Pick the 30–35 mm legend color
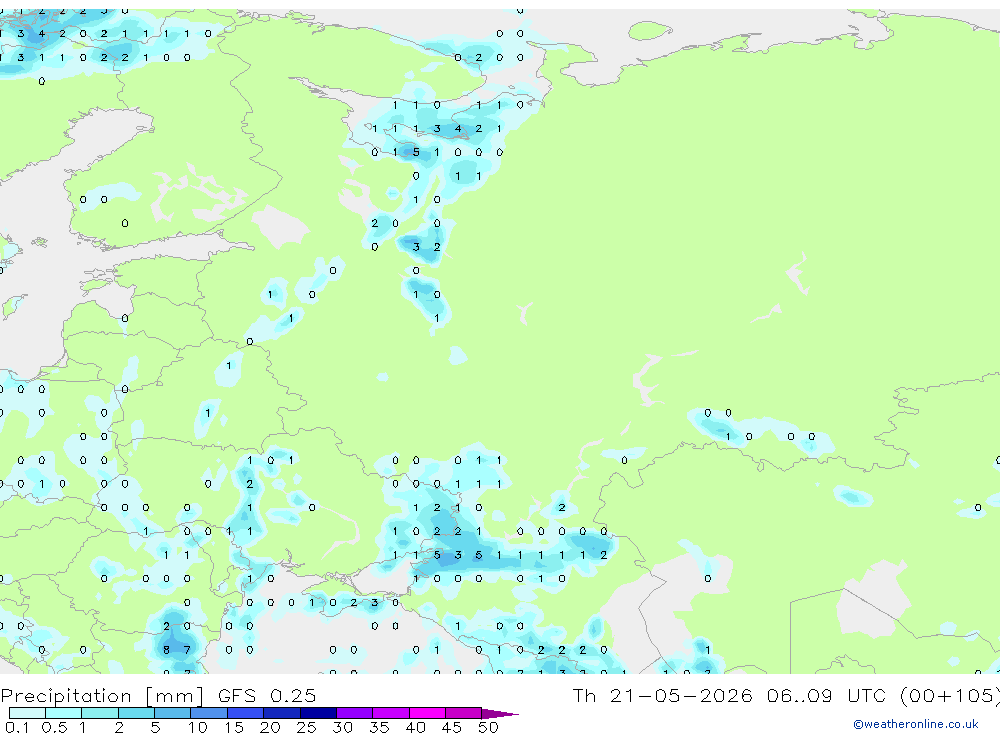This screenshot has width=1000, height=733. (x=355, y=713)
